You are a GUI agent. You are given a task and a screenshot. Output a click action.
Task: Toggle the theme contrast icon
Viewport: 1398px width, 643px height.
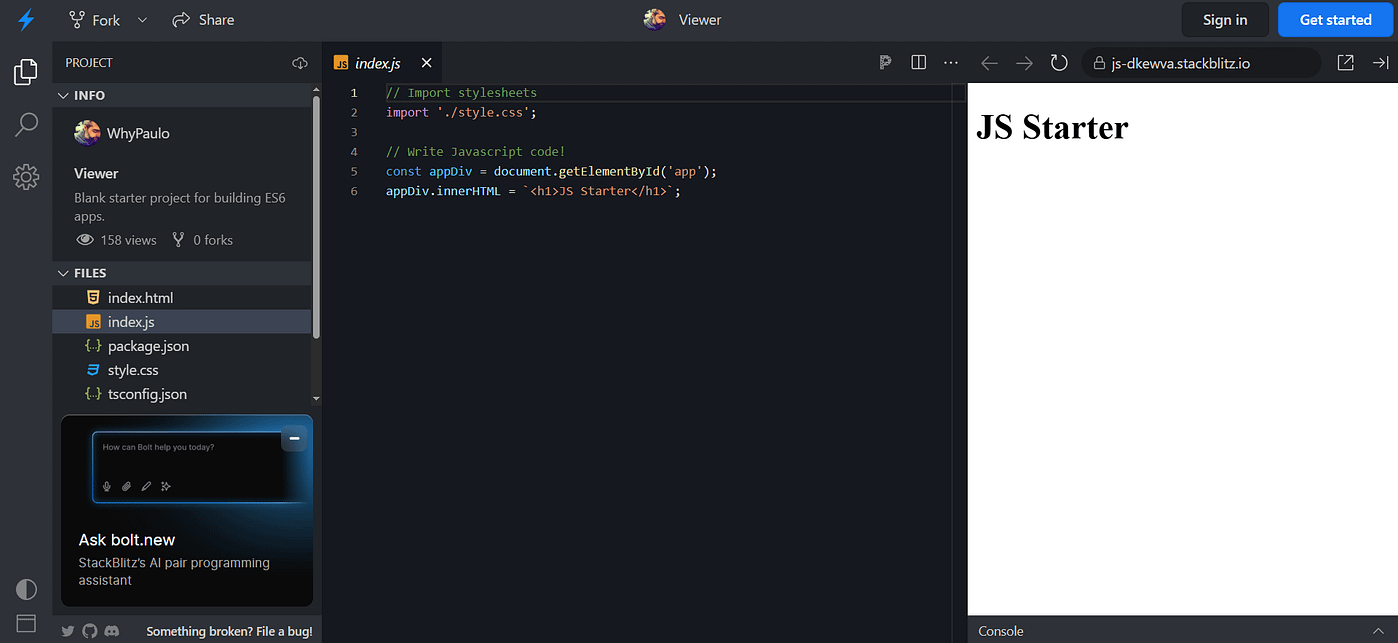pos(25,589)
